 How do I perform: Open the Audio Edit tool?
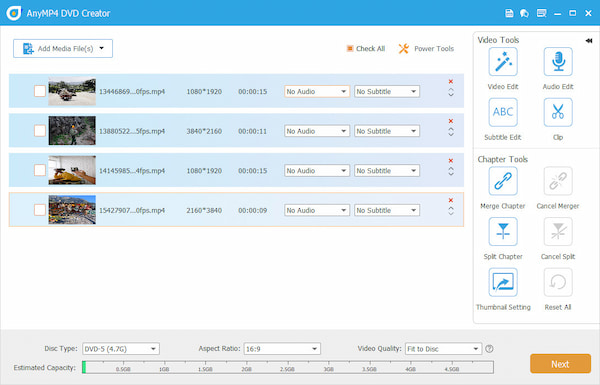pyautogui.click(x=558, y=62)
